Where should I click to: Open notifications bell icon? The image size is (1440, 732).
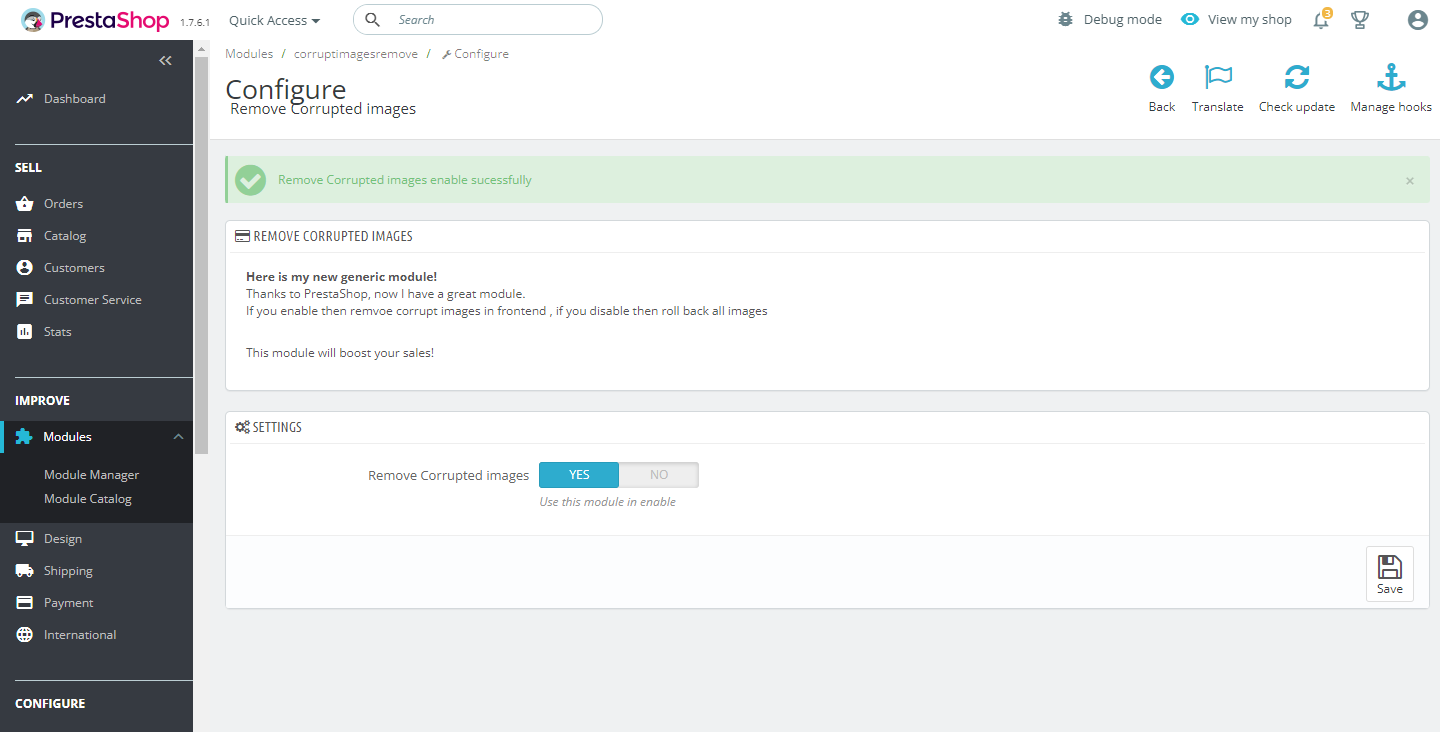[x=1322, y=19]
